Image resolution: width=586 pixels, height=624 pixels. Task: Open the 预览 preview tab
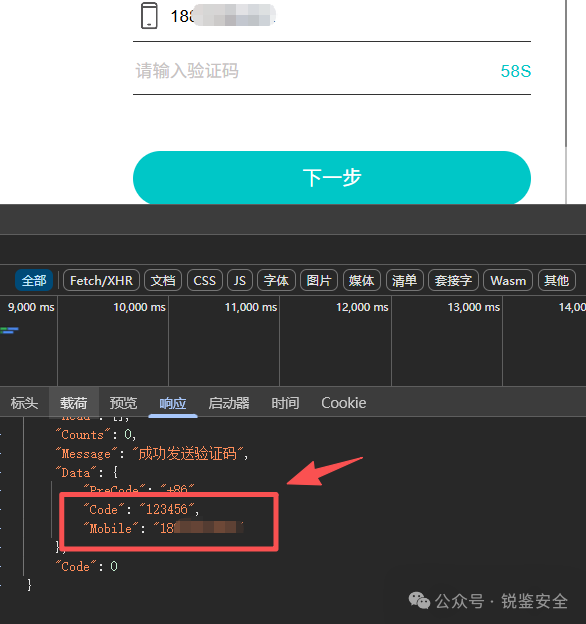click(123, 403)
